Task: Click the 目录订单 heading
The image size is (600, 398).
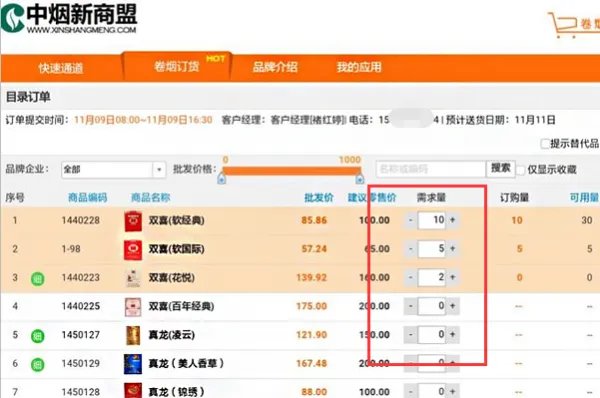Action: point(28,97)
